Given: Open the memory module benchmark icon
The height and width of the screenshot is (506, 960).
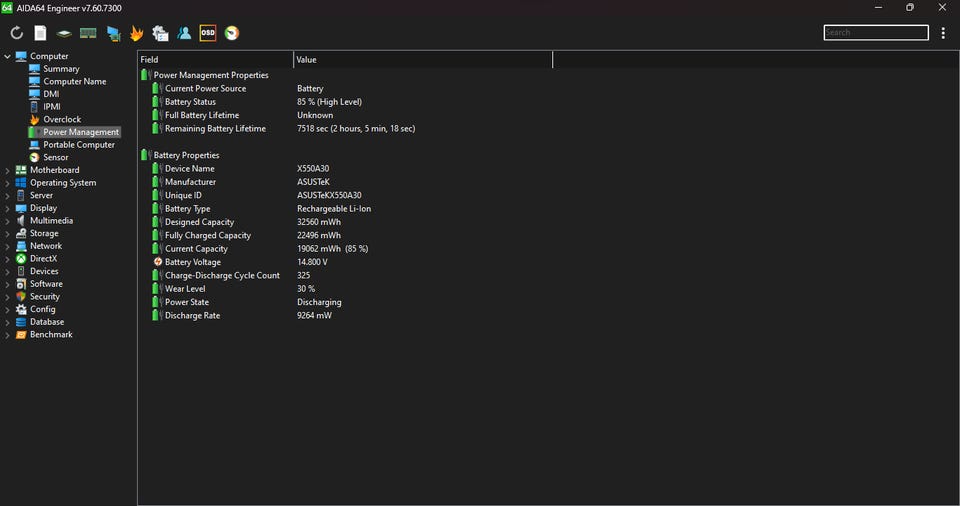Looking at the screenshot, I should point(88,33).
